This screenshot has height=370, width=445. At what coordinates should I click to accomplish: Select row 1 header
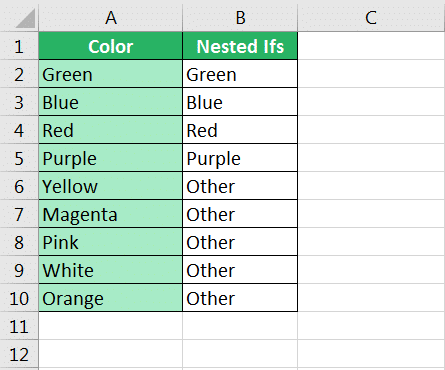(x=19, y=46)
